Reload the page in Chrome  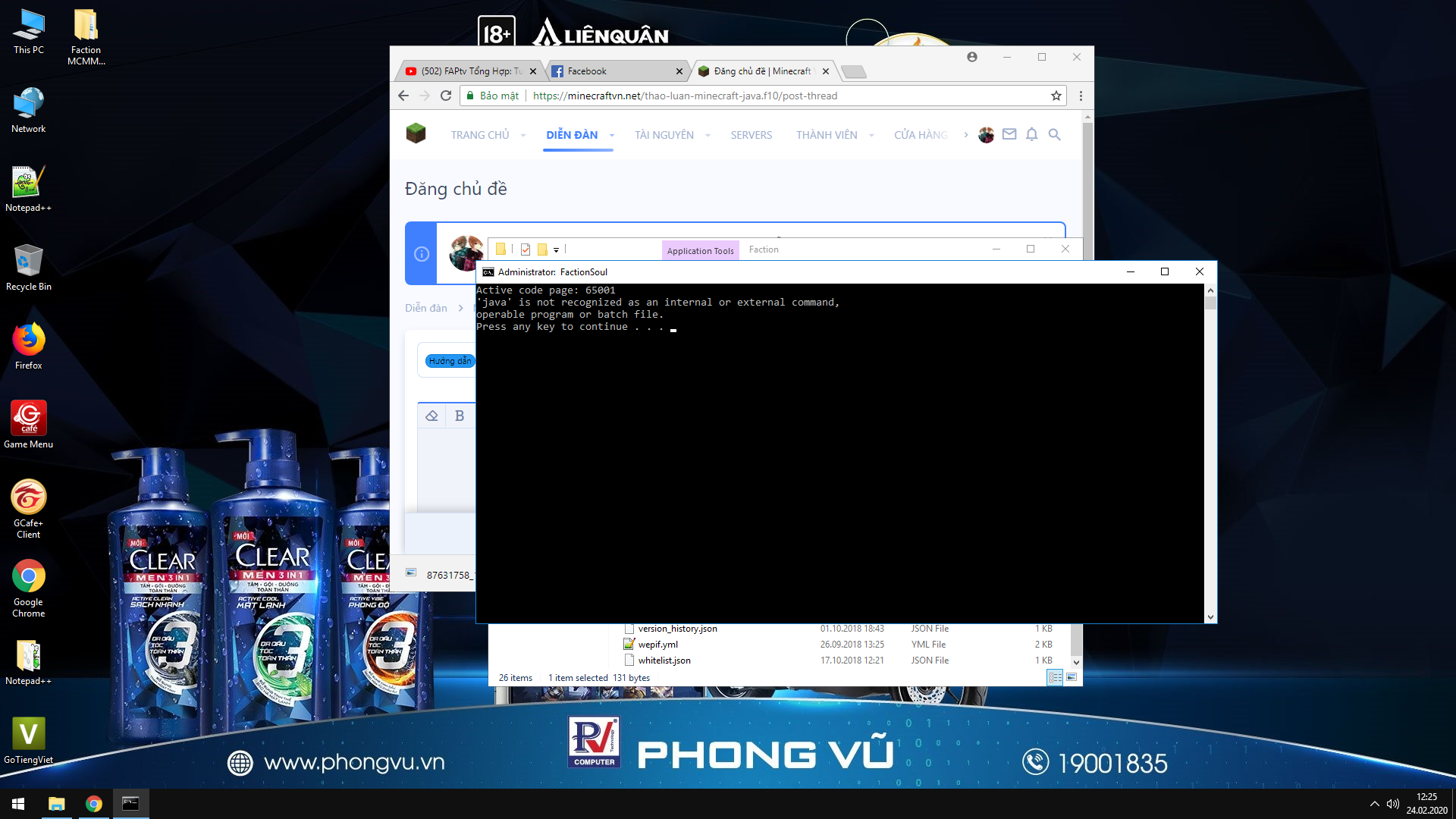click(x=446, y=96)
